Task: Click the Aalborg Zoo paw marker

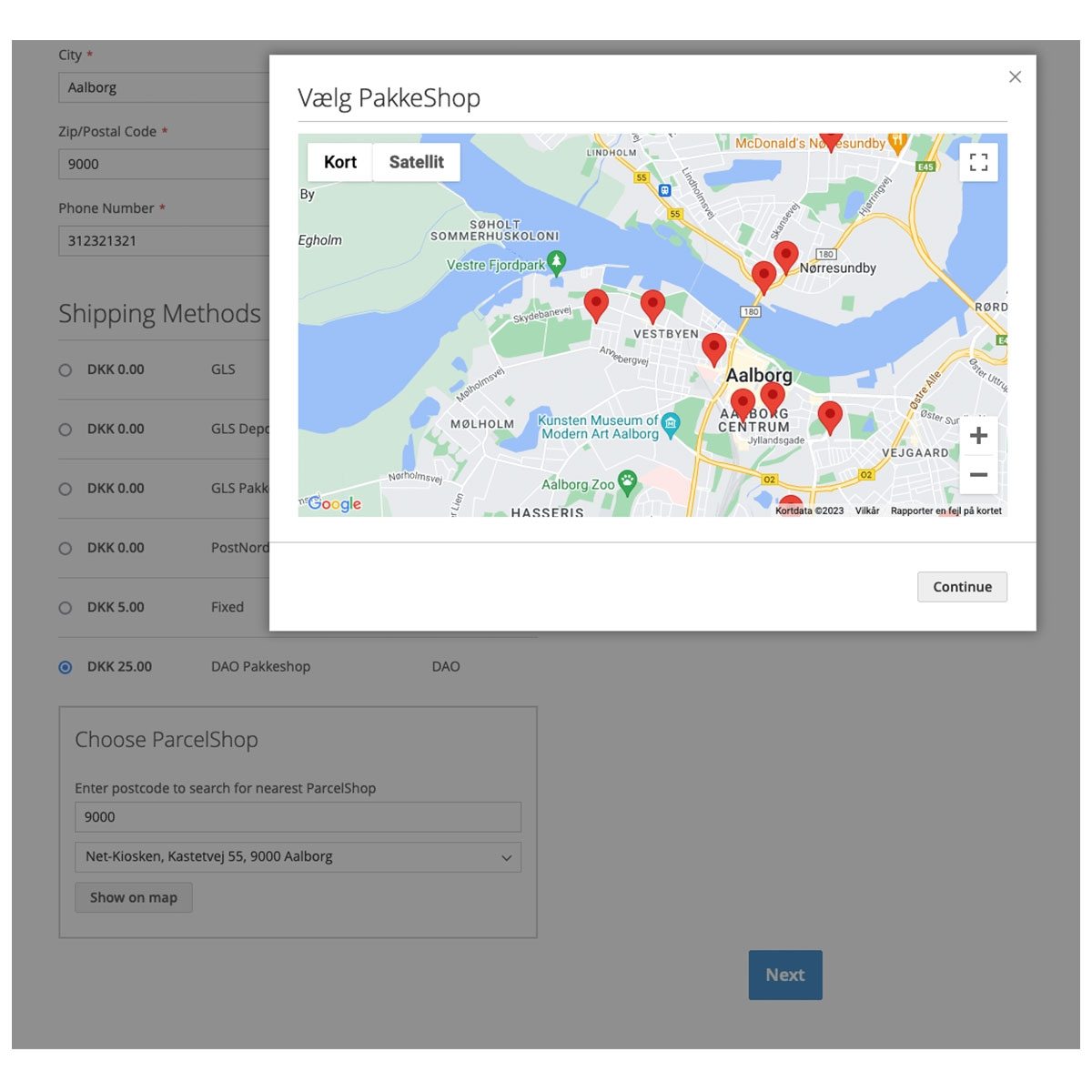Action: point(627,480)
